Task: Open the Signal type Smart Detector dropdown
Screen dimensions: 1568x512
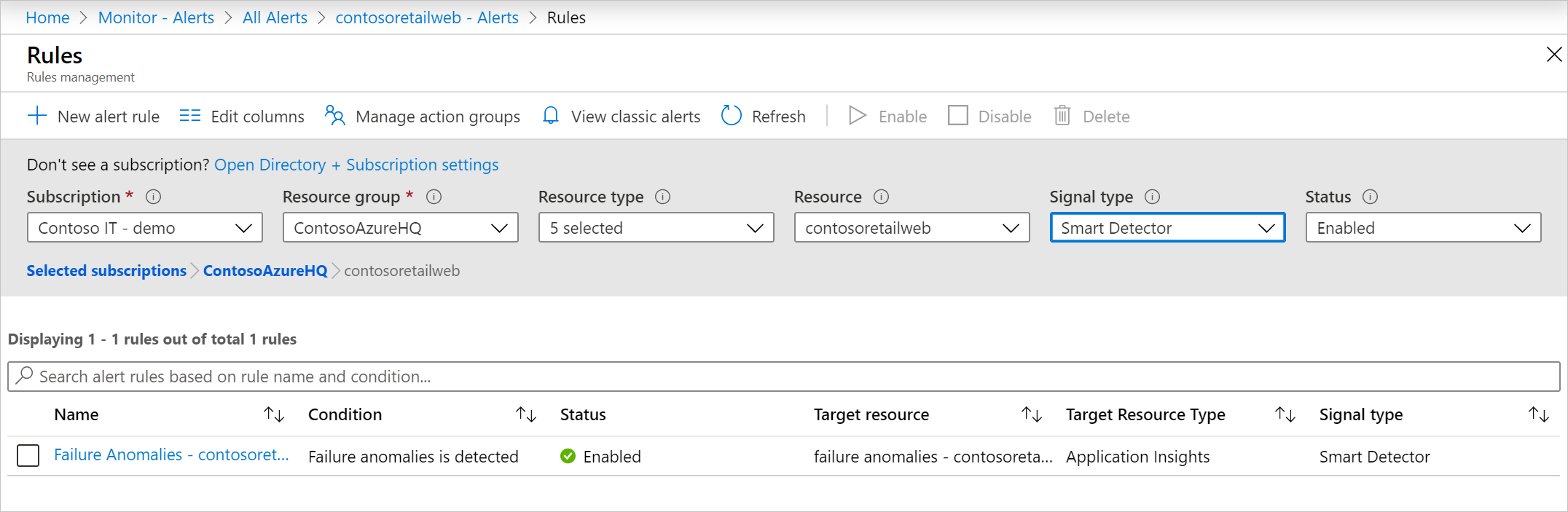Action: [1167, 228]
